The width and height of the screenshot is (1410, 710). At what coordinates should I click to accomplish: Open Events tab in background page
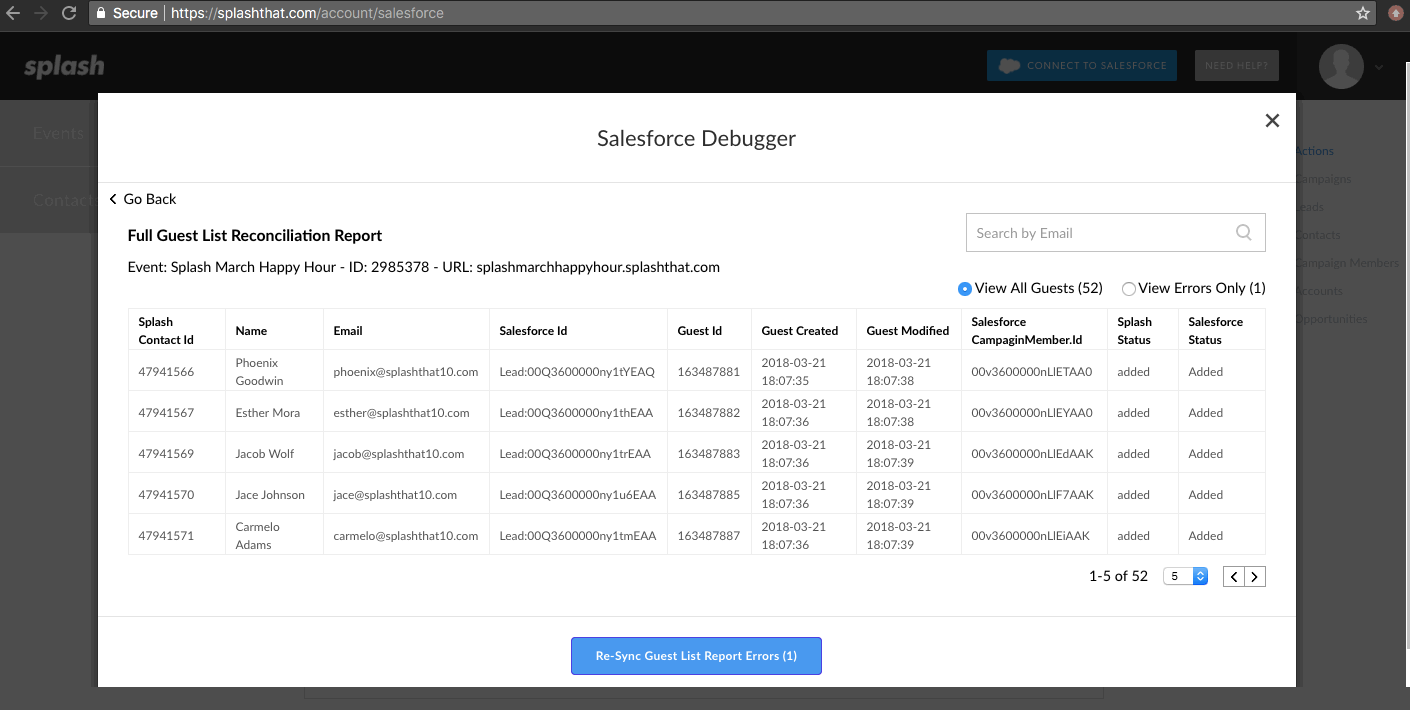point(58,133)
